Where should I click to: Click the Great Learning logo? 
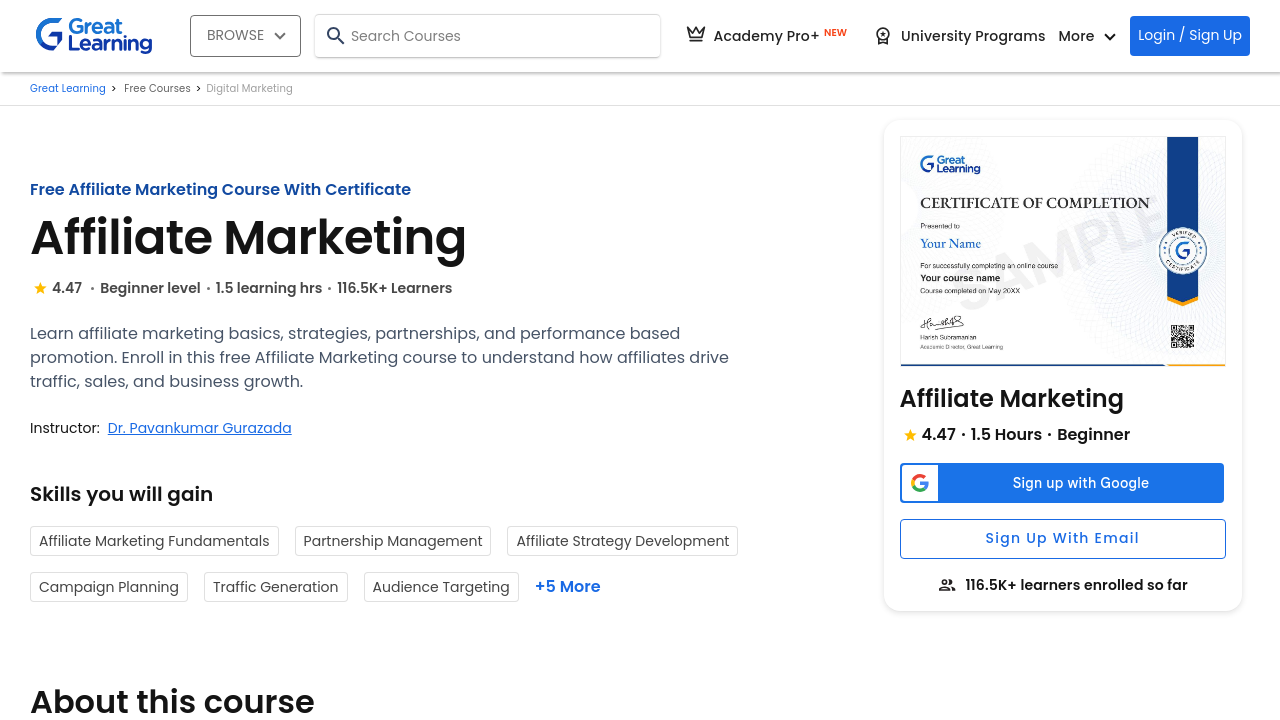coord(94,35)
